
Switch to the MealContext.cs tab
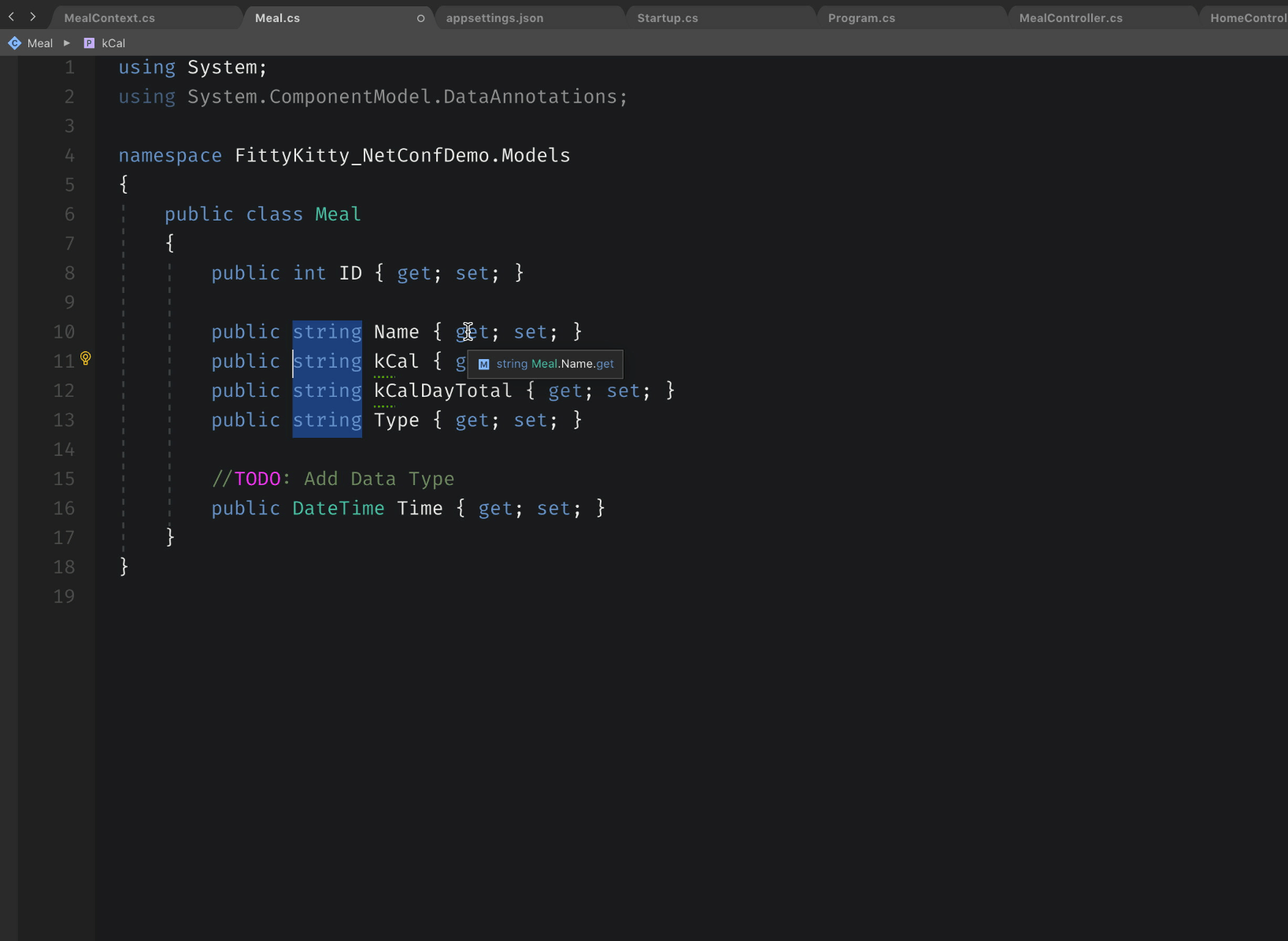[x=109, y=18]
